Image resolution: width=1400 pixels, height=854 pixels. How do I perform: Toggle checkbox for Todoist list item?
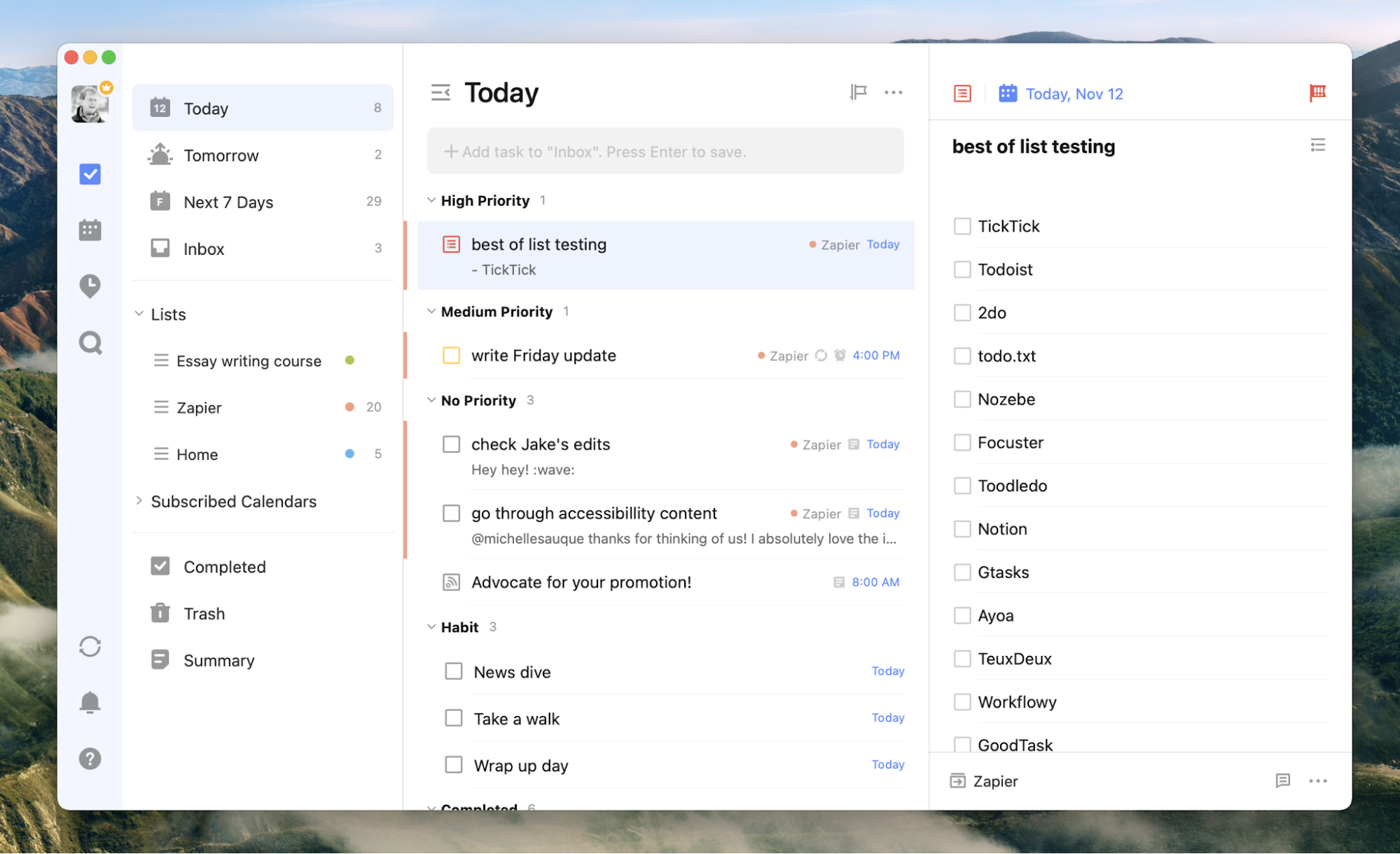(x=962, y=269)
